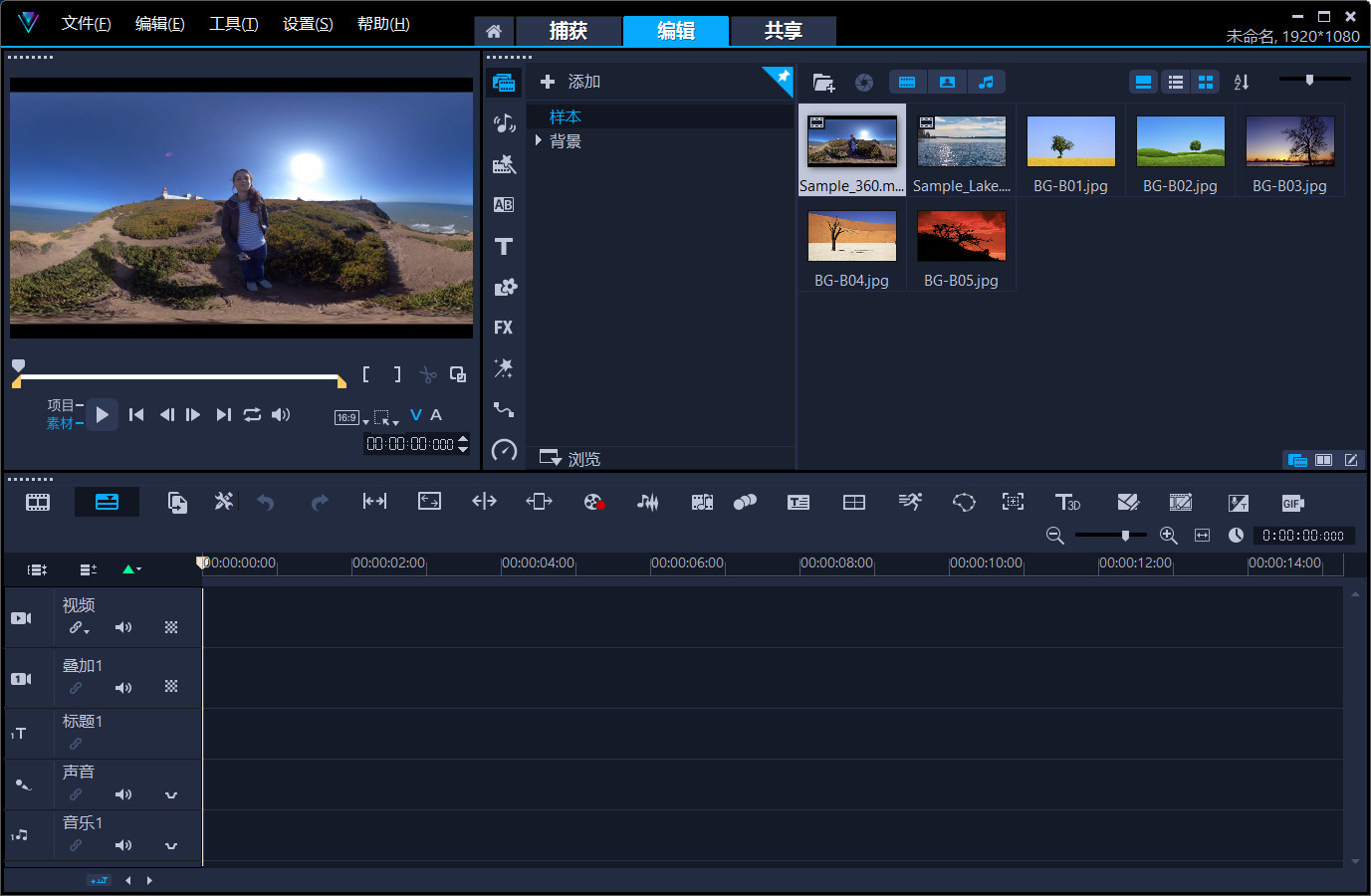Open the Title library panel

coord(504,246)
